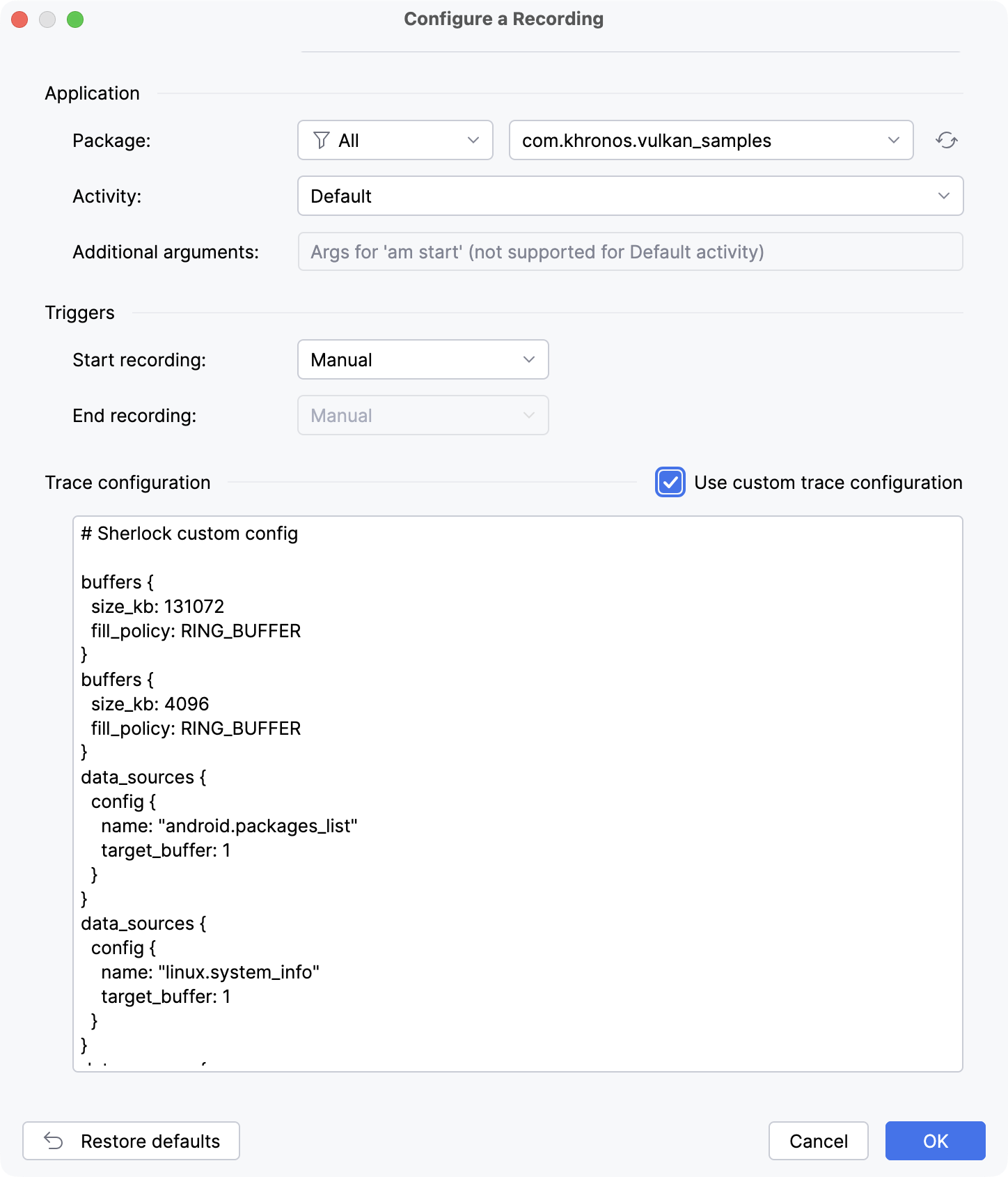Click the chevron on the package name combo box
Image resolution: width=1008 pixels, height=1177 pixels.
(x=894, y=141)
